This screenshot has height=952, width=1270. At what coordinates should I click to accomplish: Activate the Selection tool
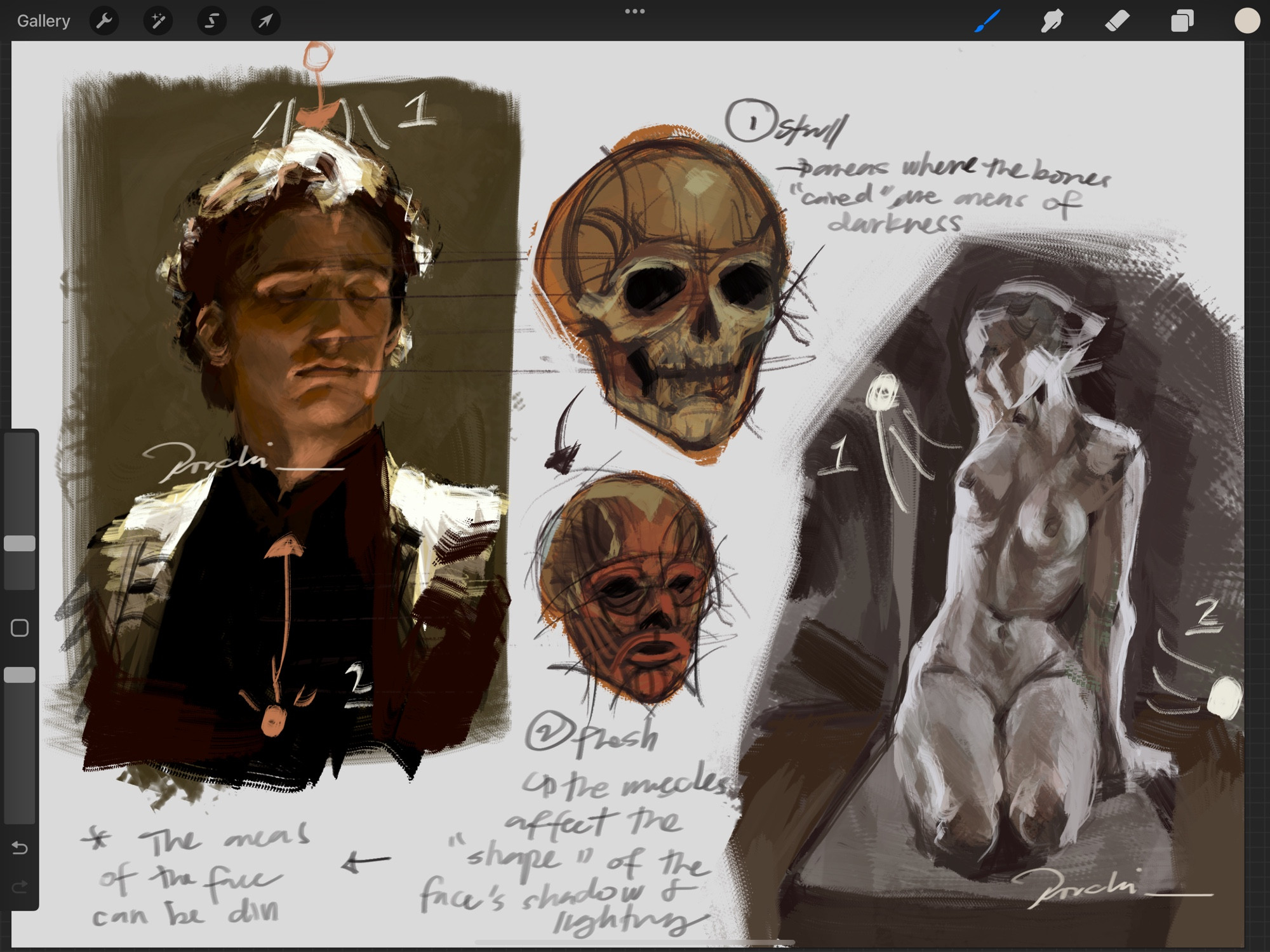click(x=211, y=21)
